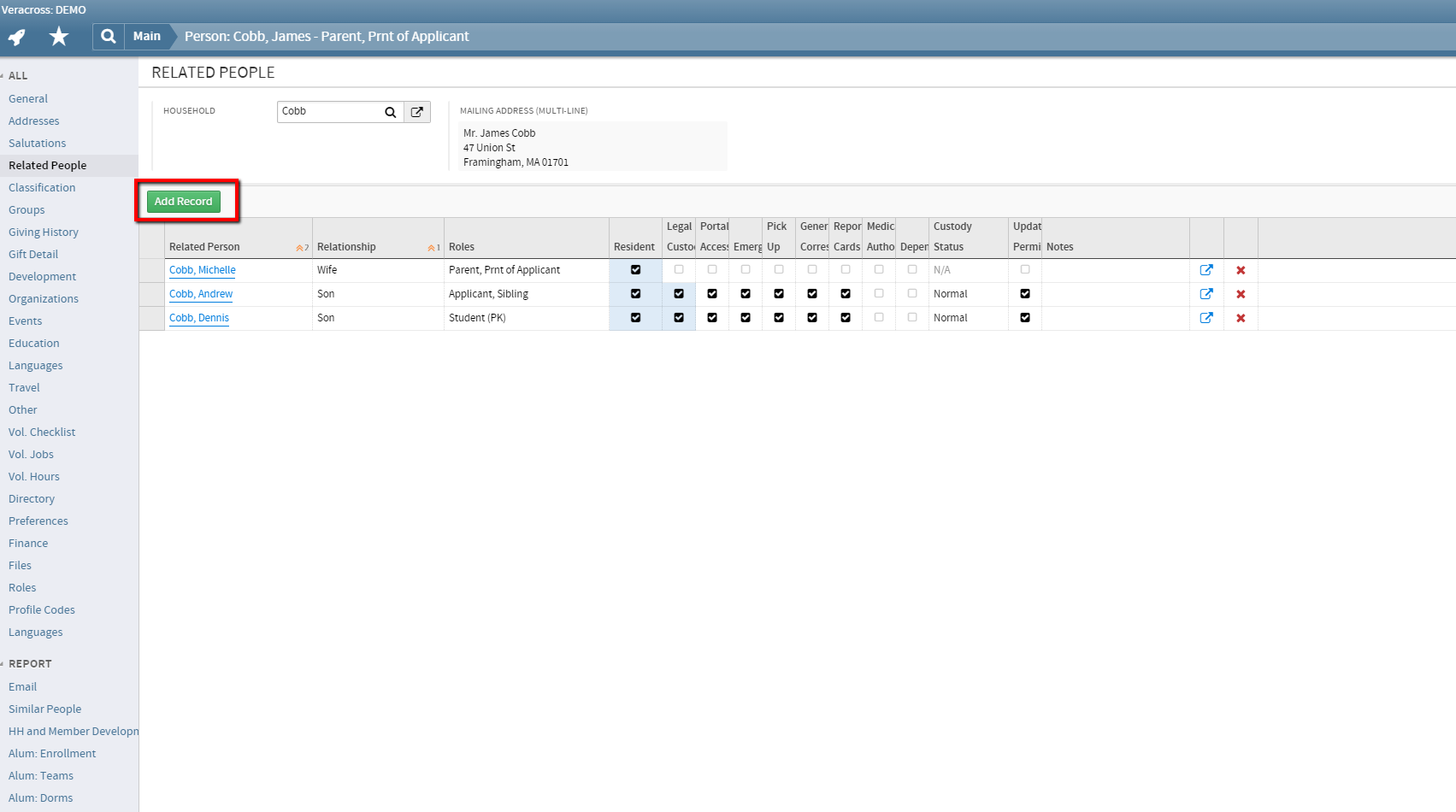This screenshot has width=1456, height=812.
Task: Open Cobb, Dennis's row external link icon
Action: click(1205, 317)
